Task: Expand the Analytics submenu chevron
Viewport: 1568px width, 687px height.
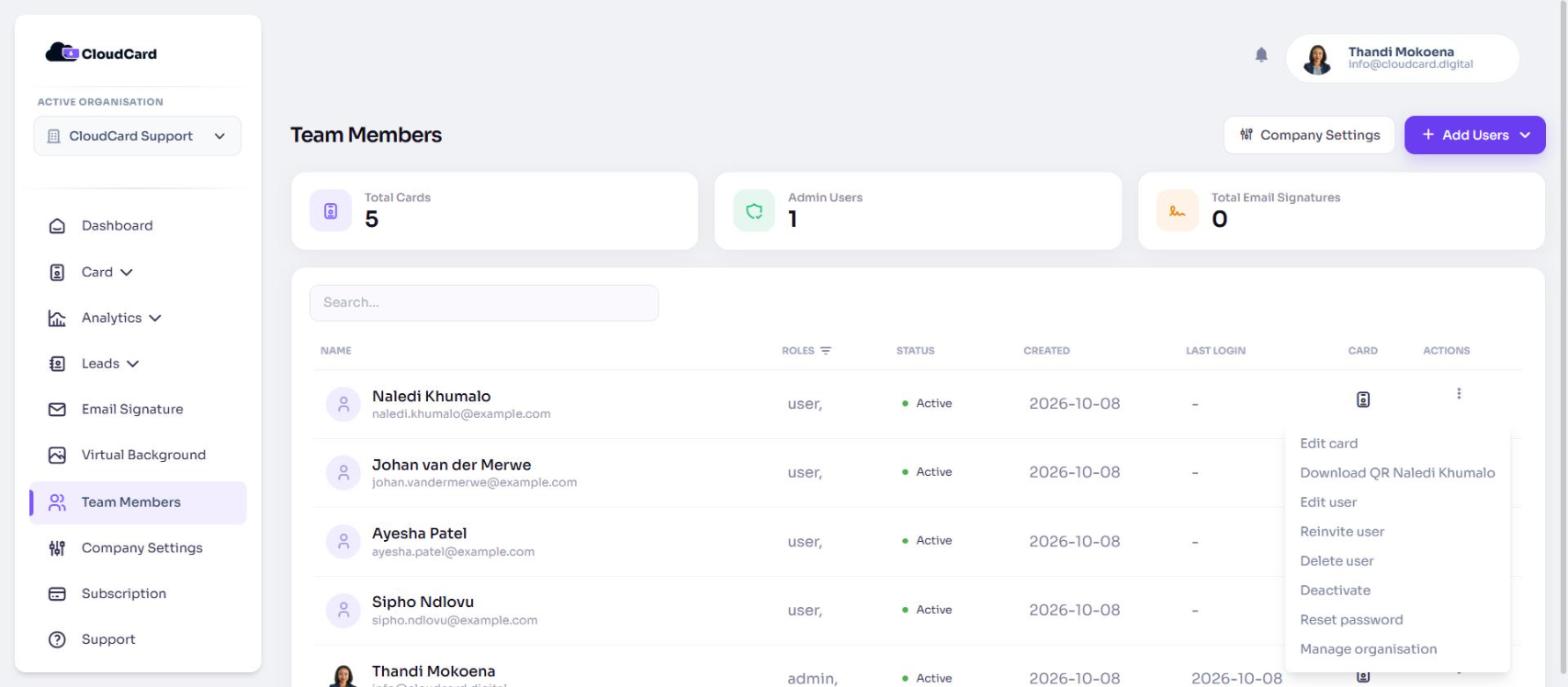Action: [155, 318]
